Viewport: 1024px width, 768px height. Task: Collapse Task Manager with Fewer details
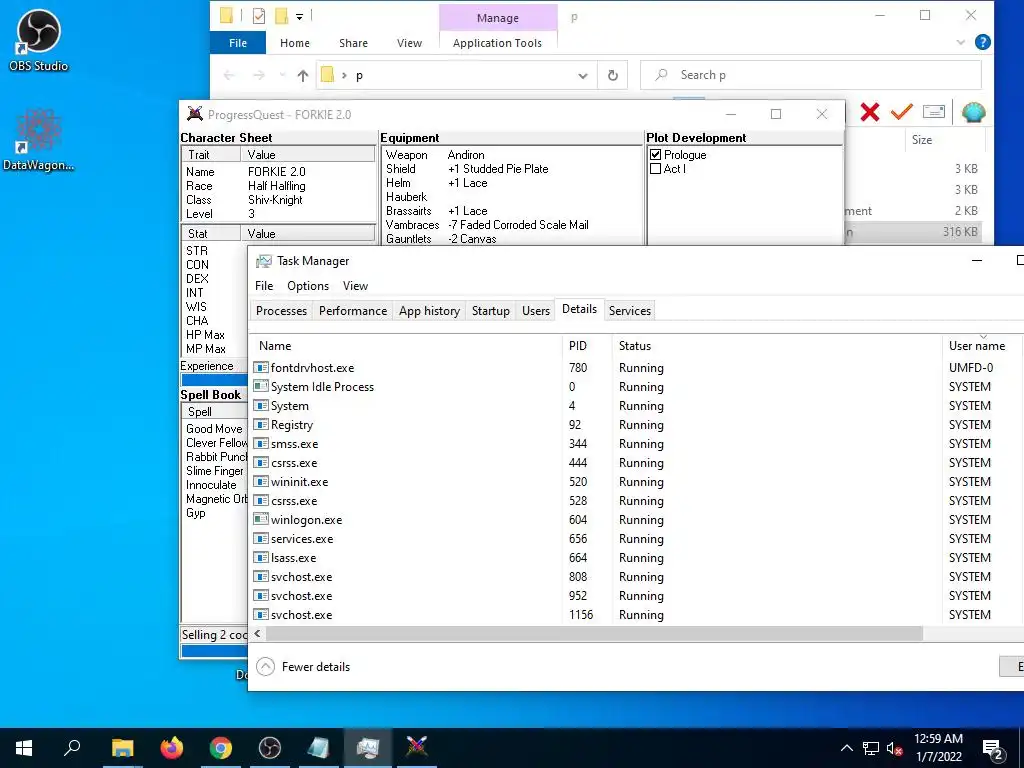(304, 667)
